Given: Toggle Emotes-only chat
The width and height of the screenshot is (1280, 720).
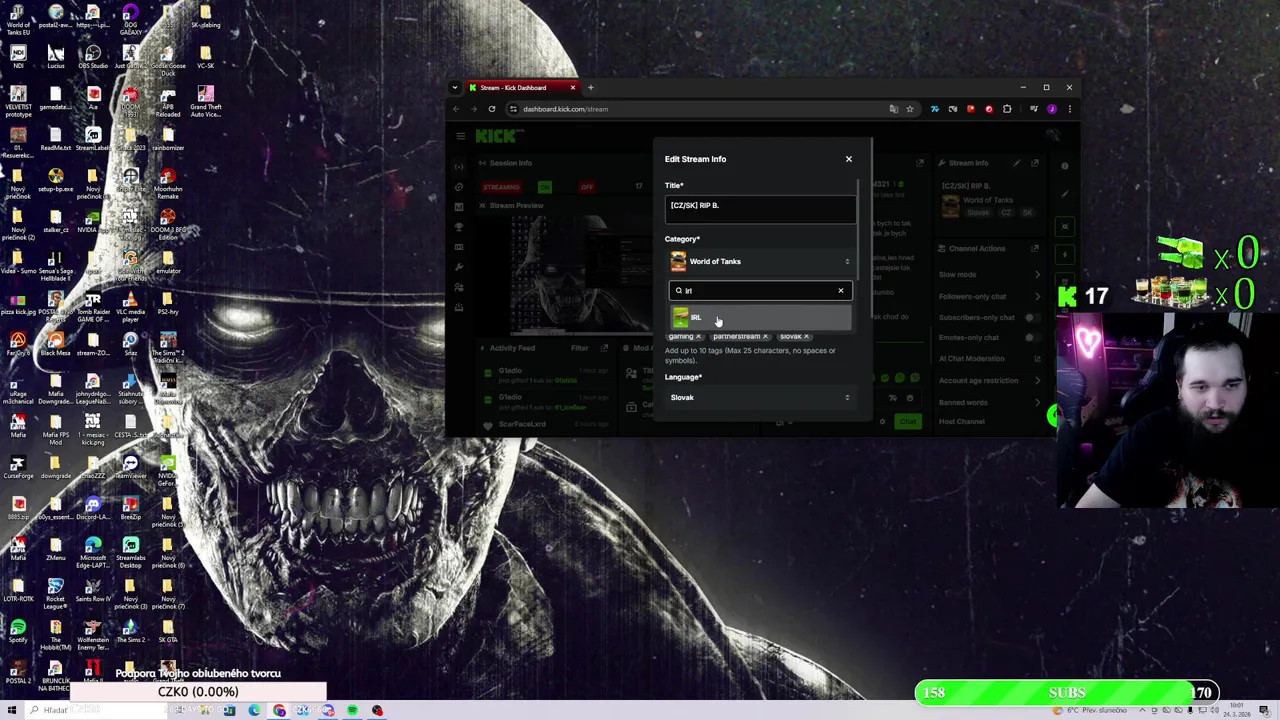Looking at the screenshot, I should pyautogui.click(x=1032, y=338).
